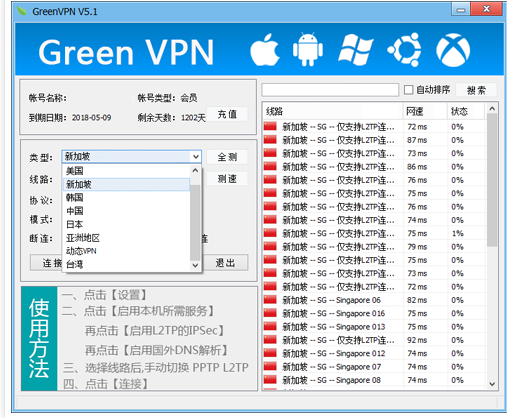Screen dimensions: 507x418
Task: Select 韩国 from the dropdown list
Action: click(x=127, y=198)
